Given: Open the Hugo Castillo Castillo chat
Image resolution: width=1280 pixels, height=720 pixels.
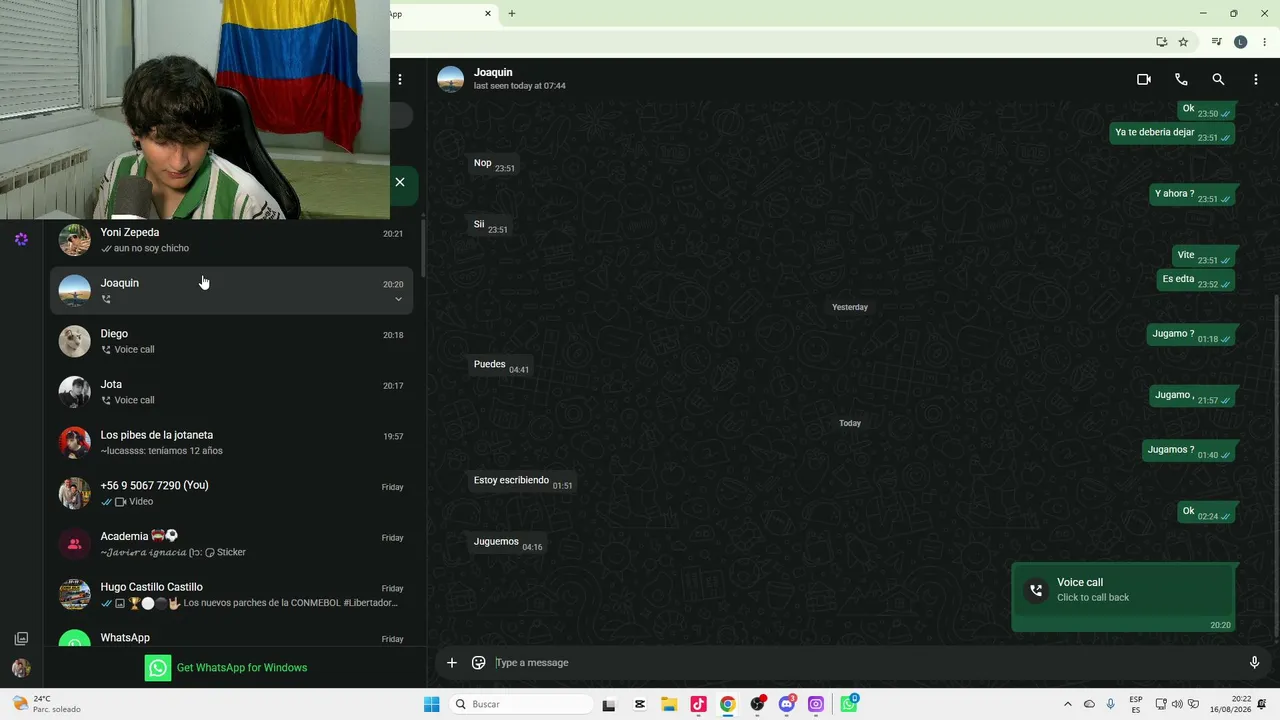Looking at the screenshot, I should (x=231, y=595).
